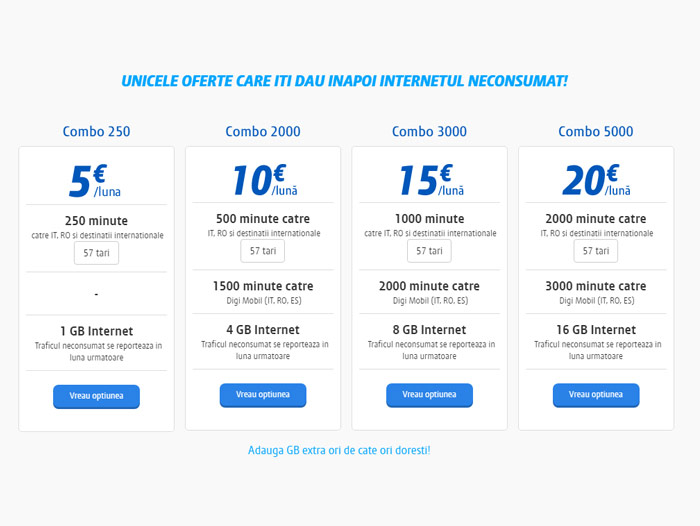
Task: Click the 5€/luna price
Action: (95, 181)
